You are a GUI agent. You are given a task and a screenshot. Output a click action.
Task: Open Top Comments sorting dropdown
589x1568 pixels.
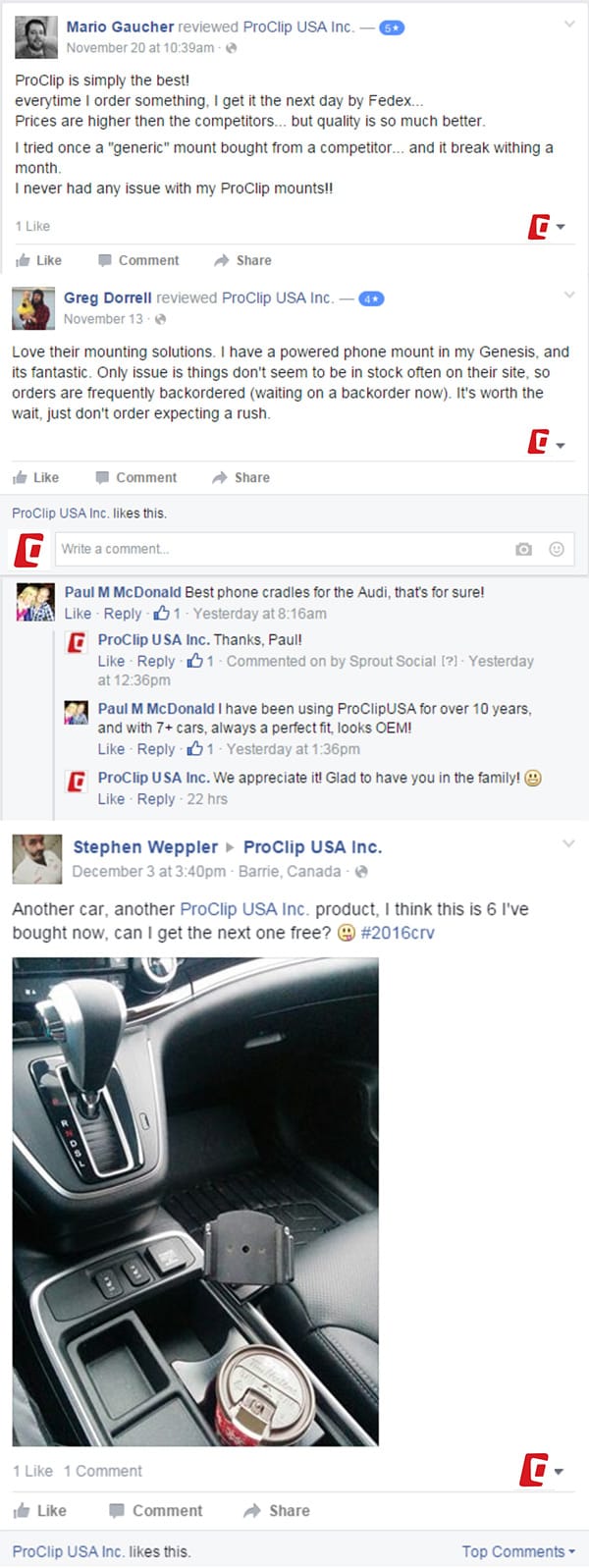(518, 1551)
